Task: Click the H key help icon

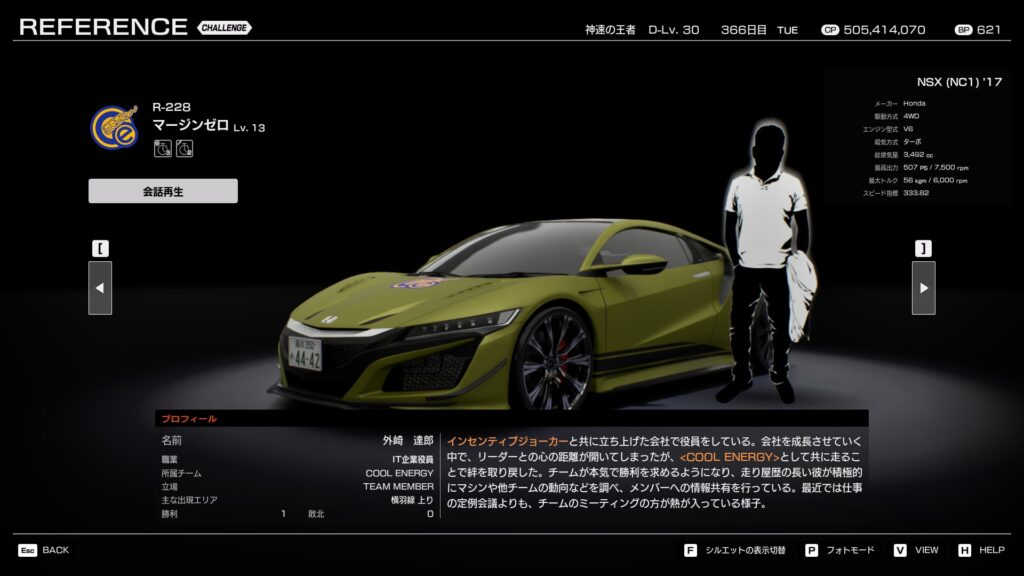Action: [x=964, y=550]
